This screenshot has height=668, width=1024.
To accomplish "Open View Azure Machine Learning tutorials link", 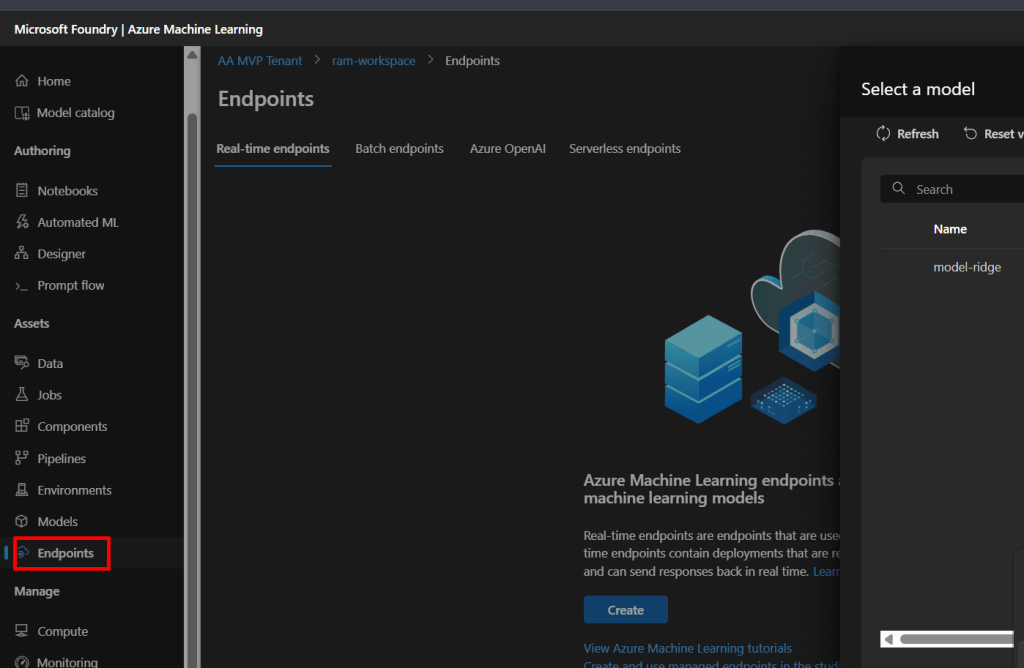I will point(687,648).
